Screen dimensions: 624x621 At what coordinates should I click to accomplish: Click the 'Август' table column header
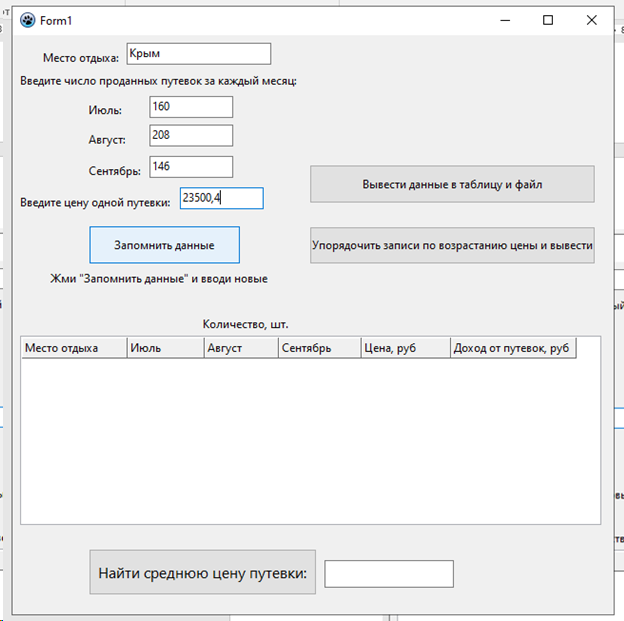(239, 348)
